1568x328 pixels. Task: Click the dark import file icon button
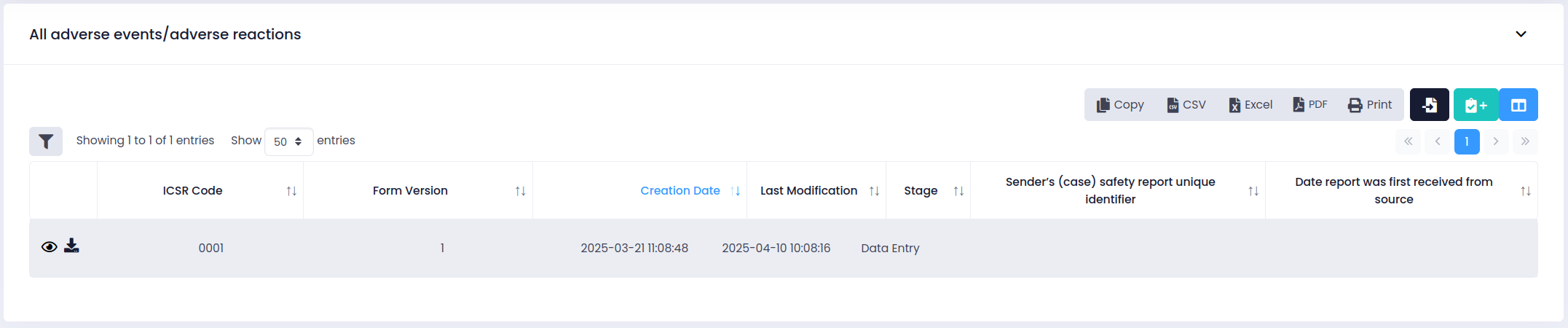[1429, 105]
